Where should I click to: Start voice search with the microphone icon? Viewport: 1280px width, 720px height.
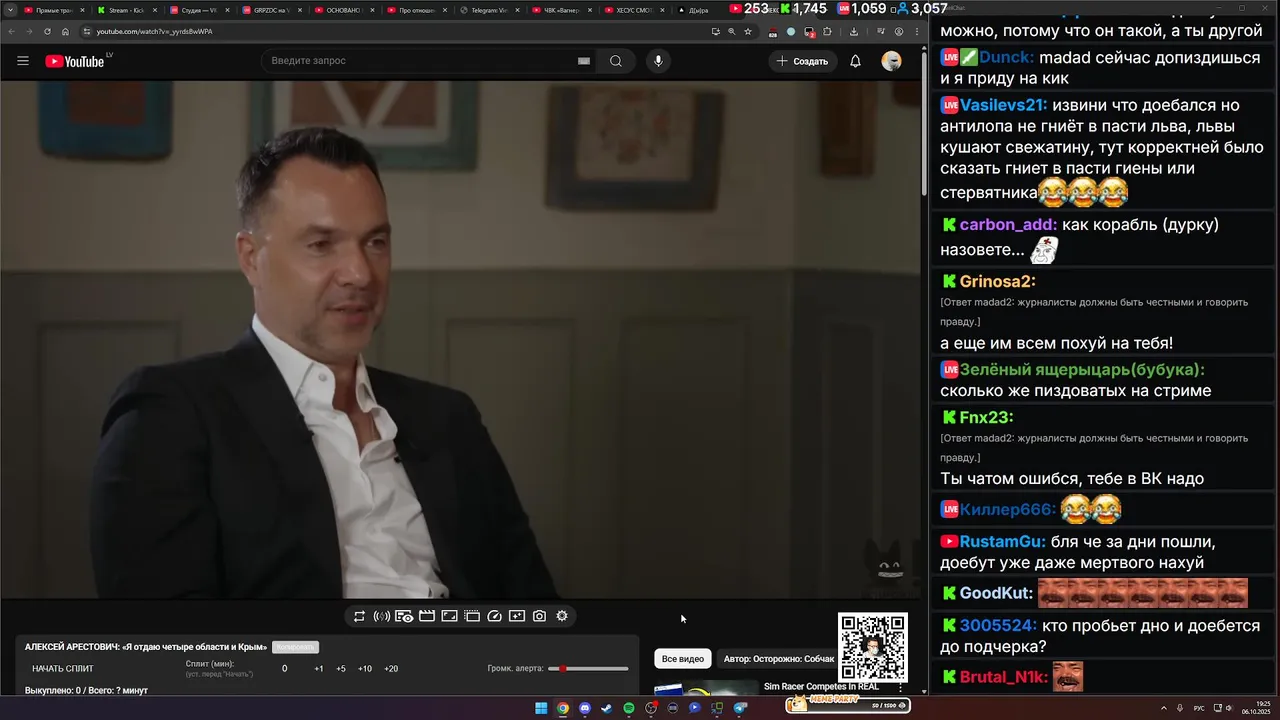tap(658, 61)
